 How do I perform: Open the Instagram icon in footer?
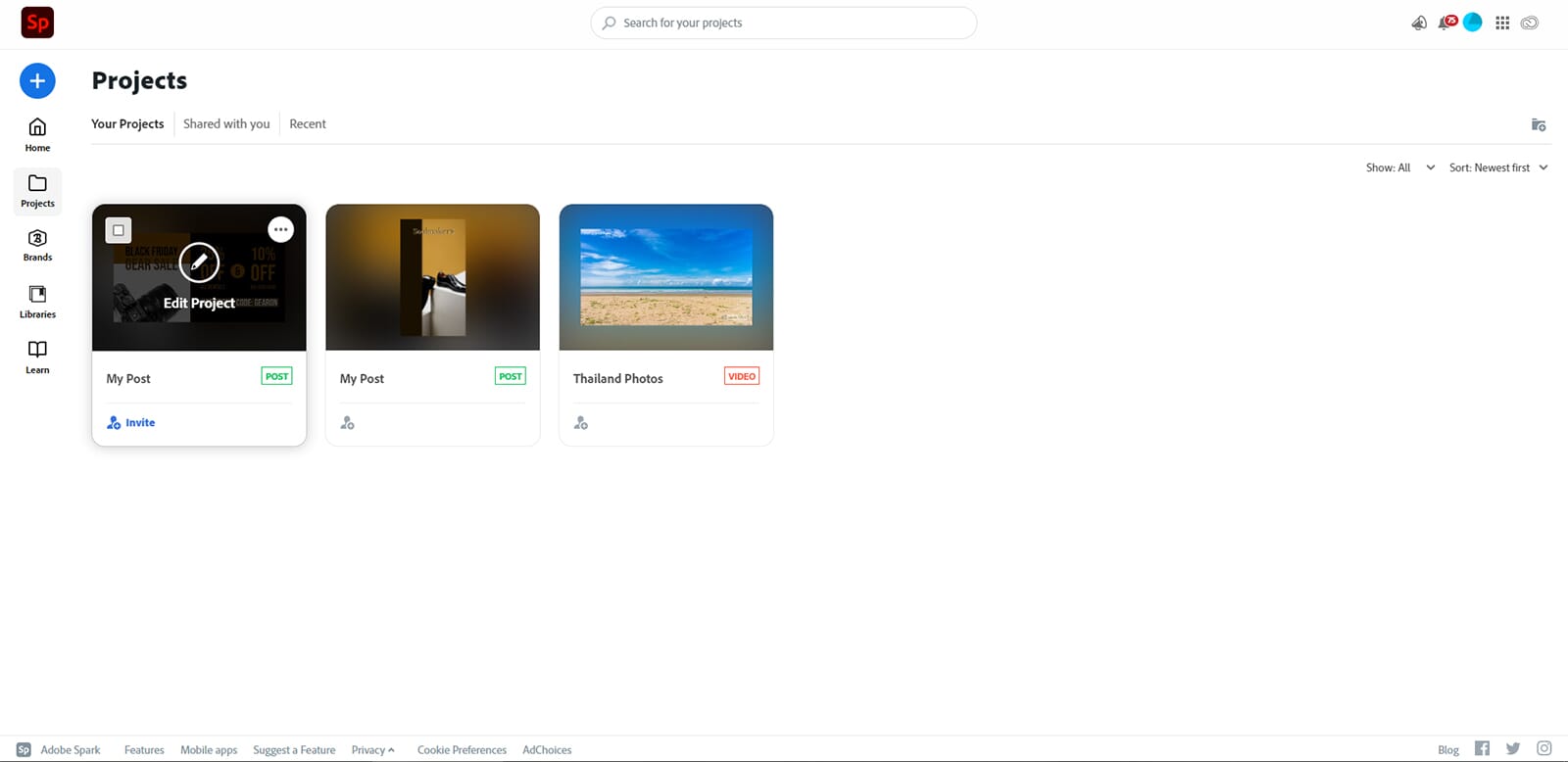[1543, 748]
